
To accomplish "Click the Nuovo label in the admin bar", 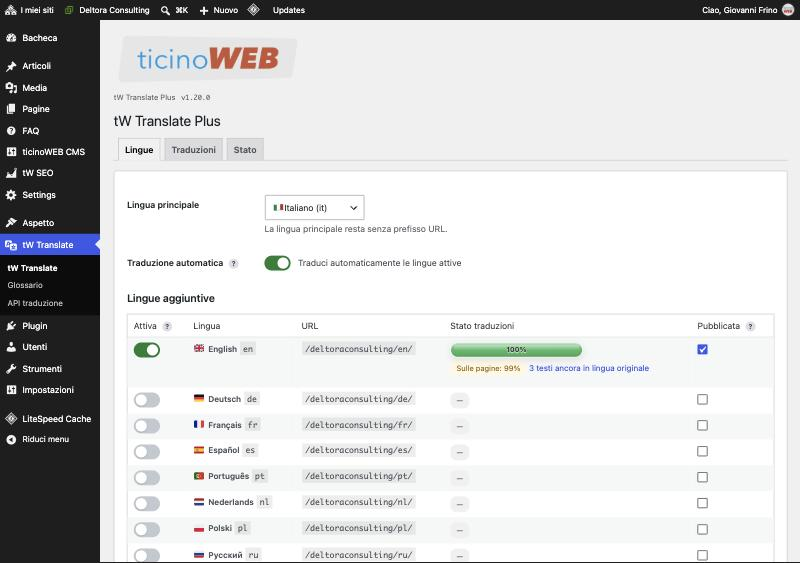I will click(x=226, y=10).
